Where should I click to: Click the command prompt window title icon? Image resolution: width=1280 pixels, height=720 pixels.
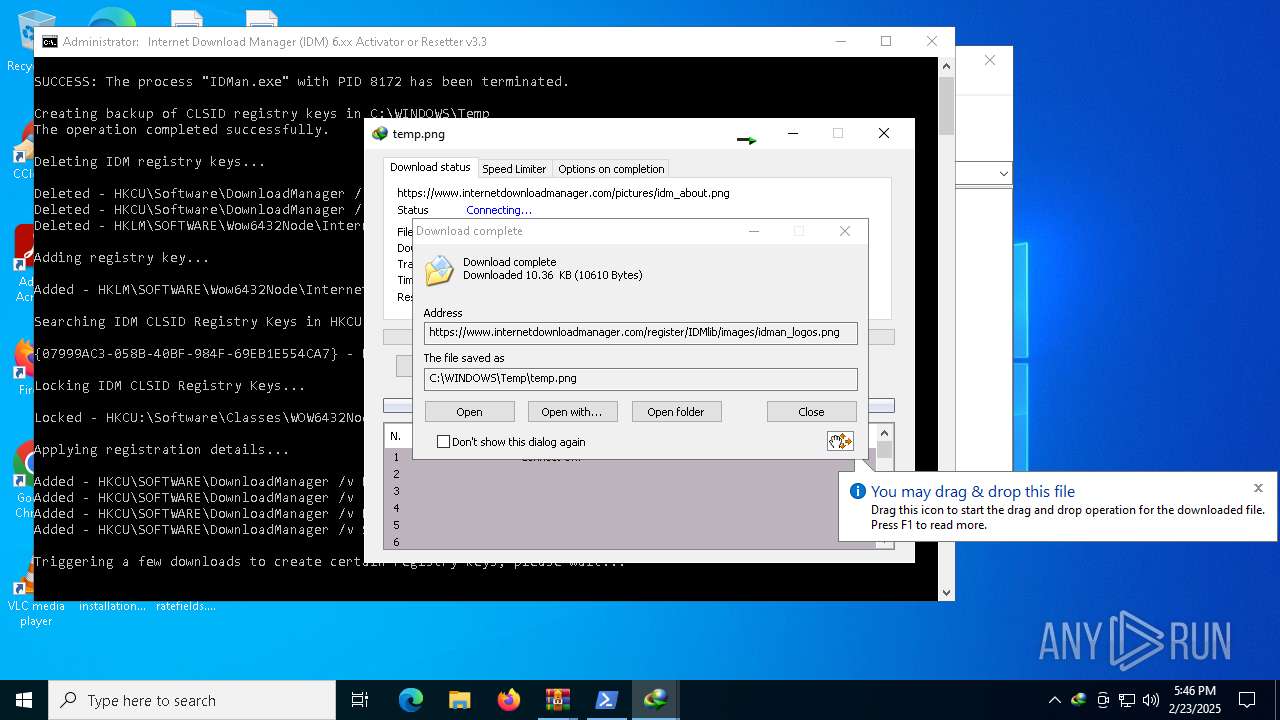click(49, 41)
